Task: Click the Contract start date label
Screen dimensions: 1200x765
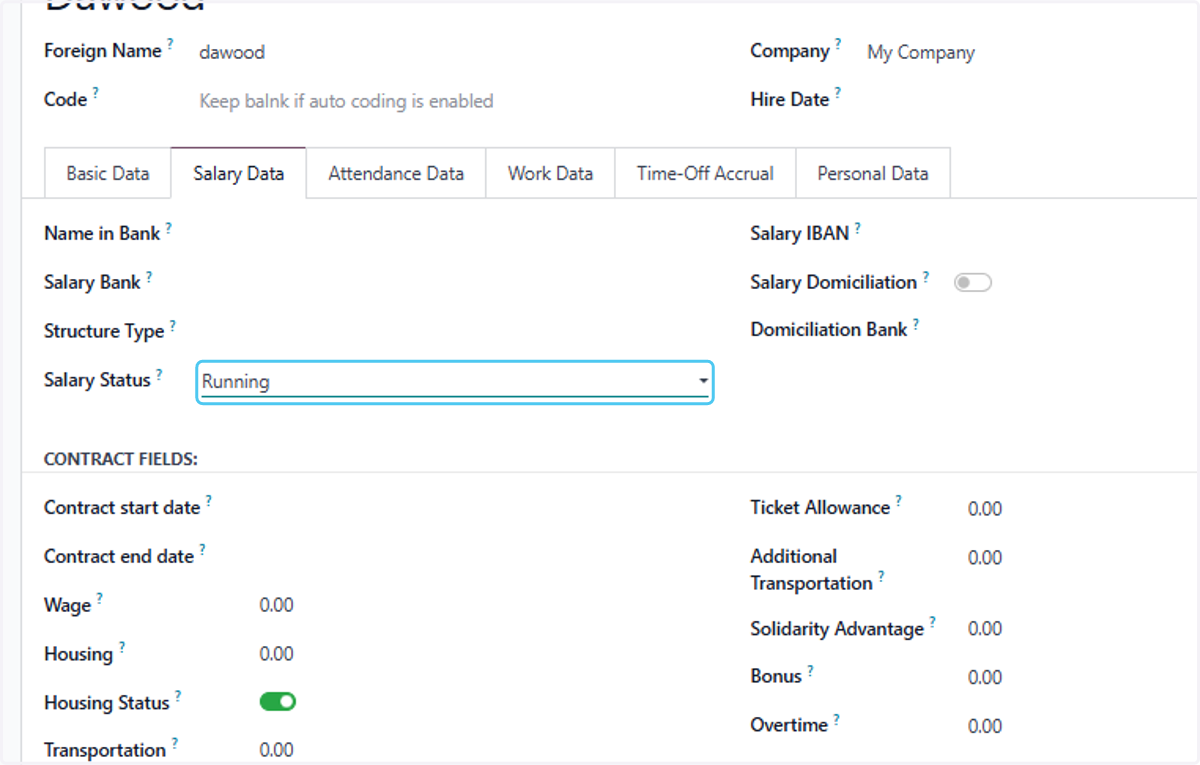Action: 122,508
